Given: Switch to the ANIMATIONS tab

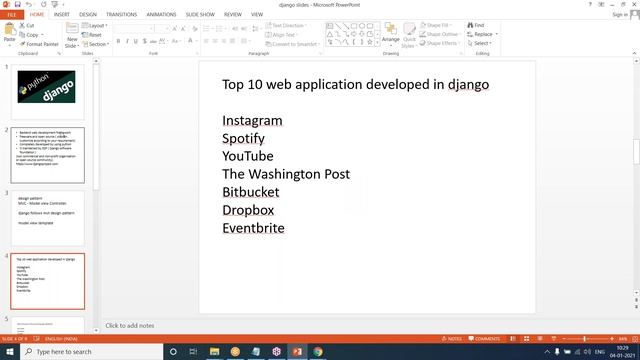Looking at the screenshot, I should click(161, 15).
